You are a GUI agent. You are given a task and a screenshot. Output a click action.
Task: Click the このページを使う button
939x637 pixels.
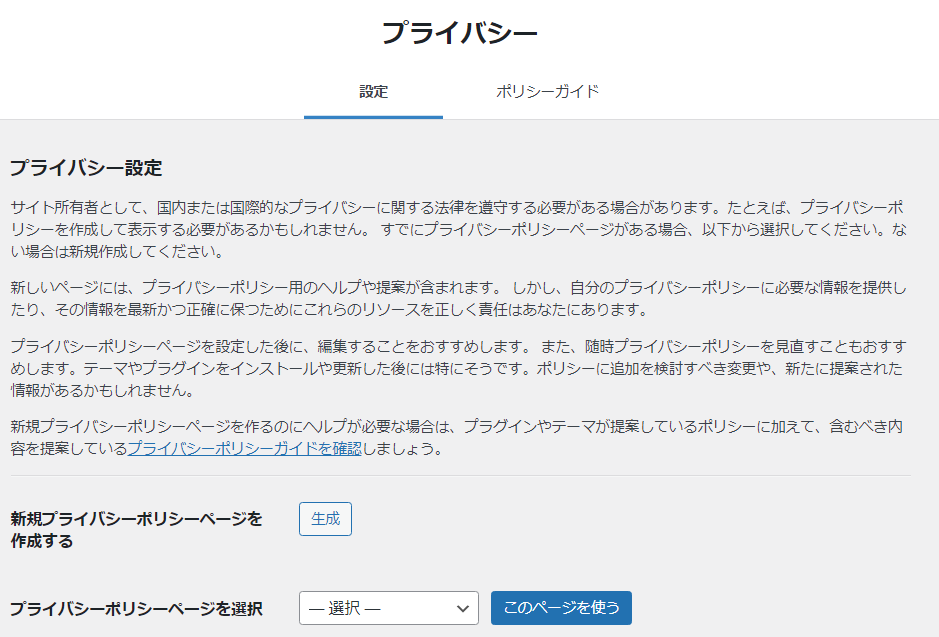coord(561,608)
